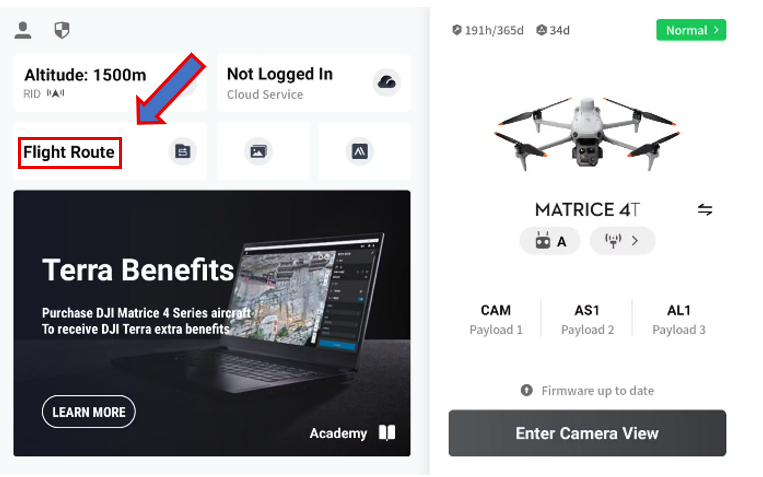Click the Flight Route library icon
This screenshot has height=477, width=763.
coord(182,151)
